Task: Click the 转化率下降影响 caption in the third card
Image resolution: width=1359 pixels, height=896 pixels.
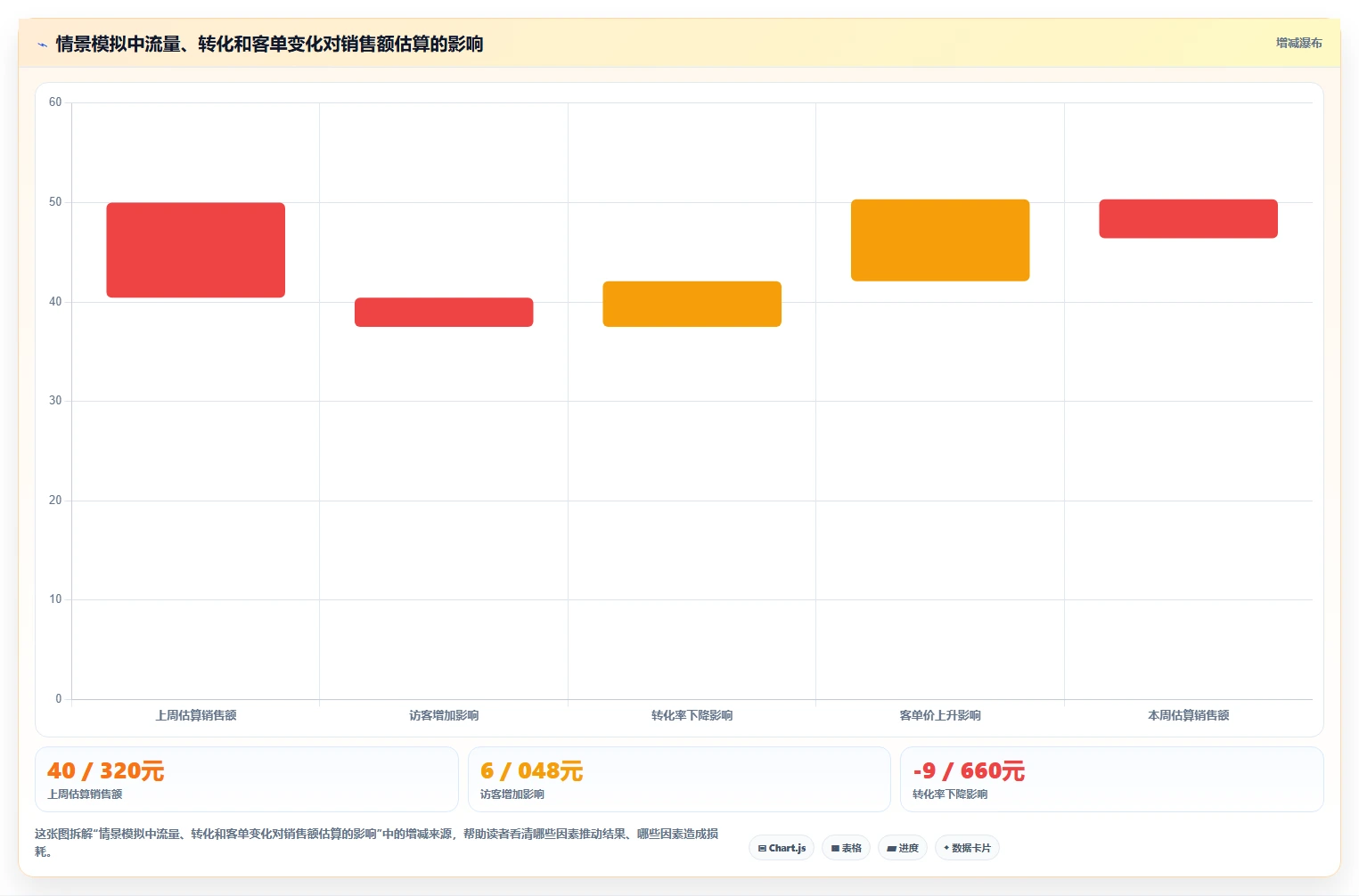Action: pyautogui.click(x=950, y=794)
